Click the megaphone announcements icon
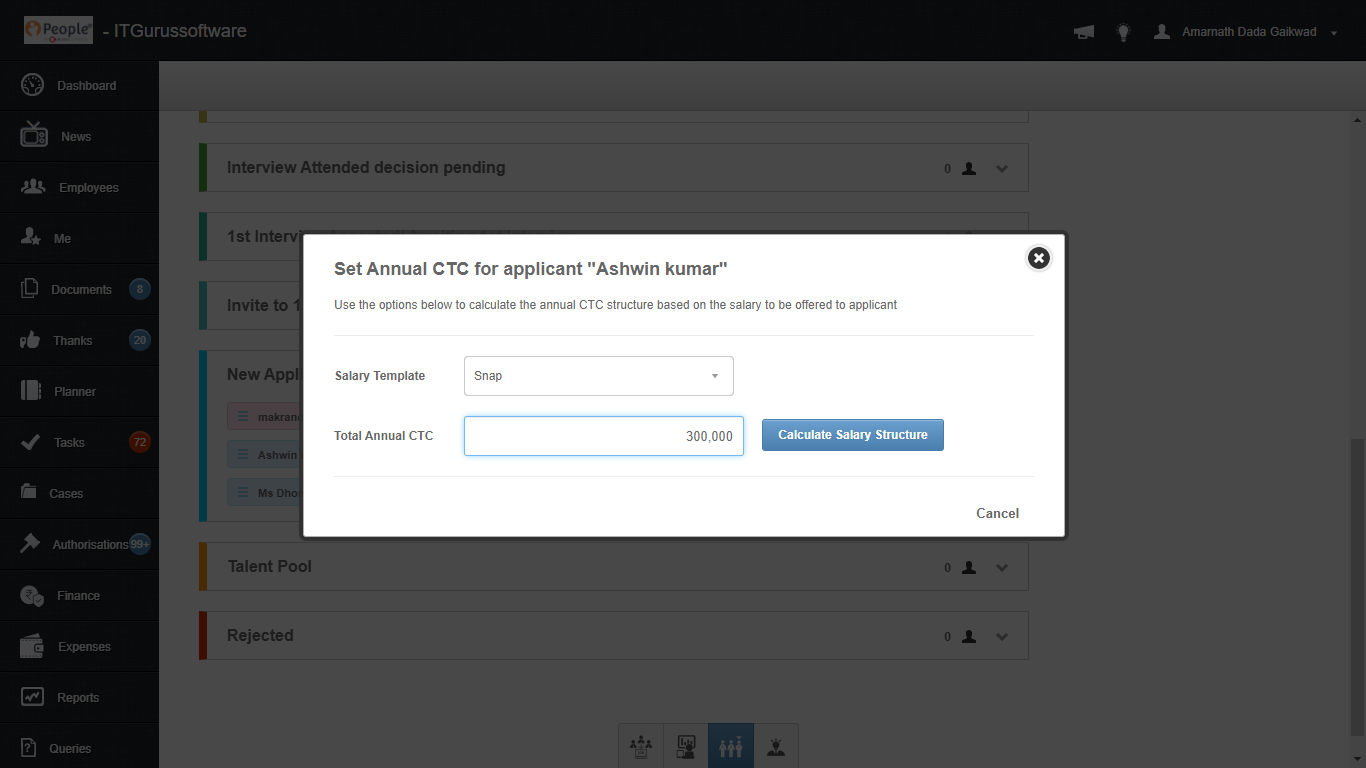 [x=1084, y=32]
